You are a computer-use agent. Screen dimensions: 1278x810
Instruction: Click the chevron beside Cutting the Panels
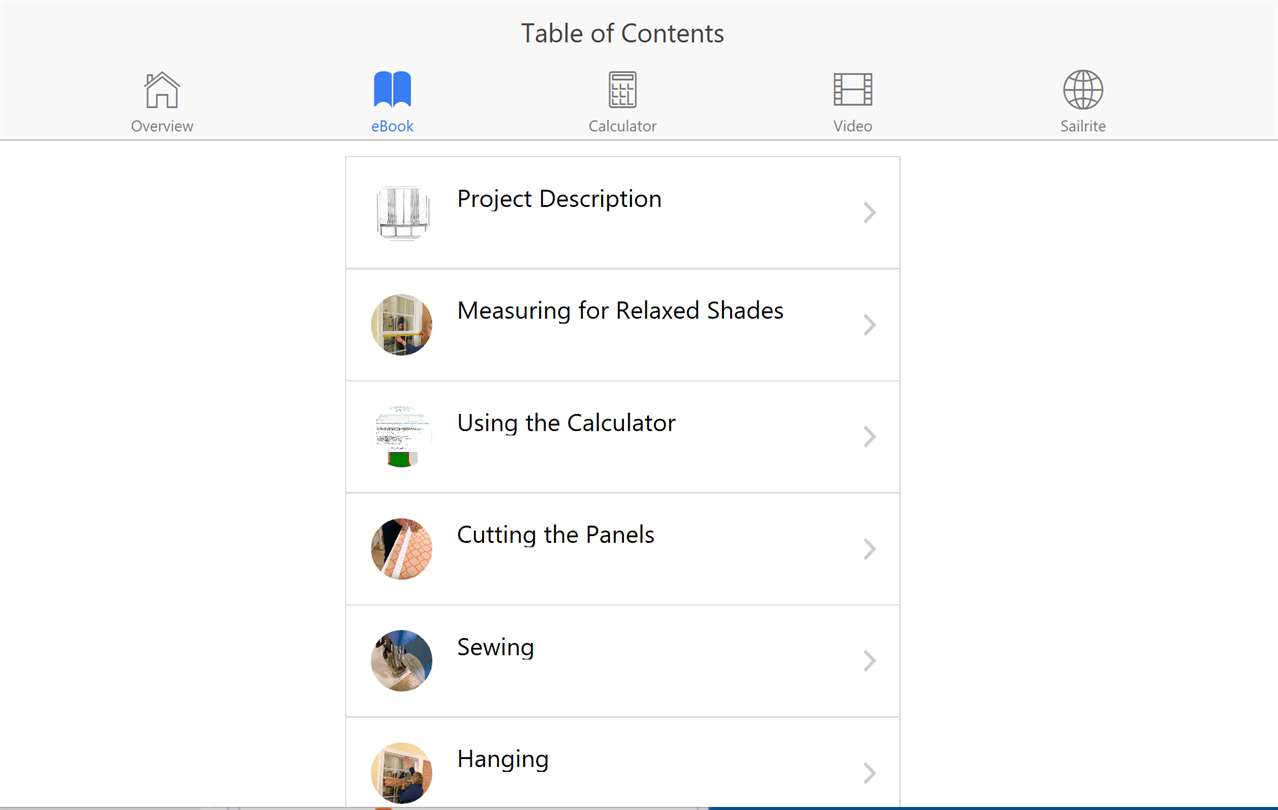pos(870,549)
